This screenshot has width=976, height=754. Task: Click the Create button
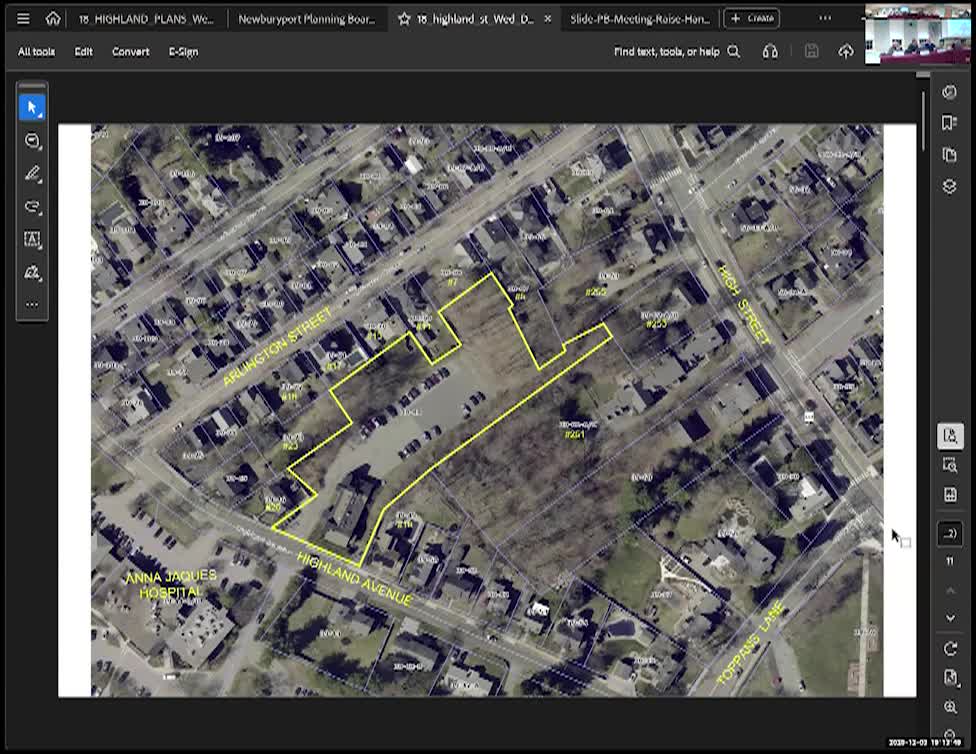click(x=753, y=17)
